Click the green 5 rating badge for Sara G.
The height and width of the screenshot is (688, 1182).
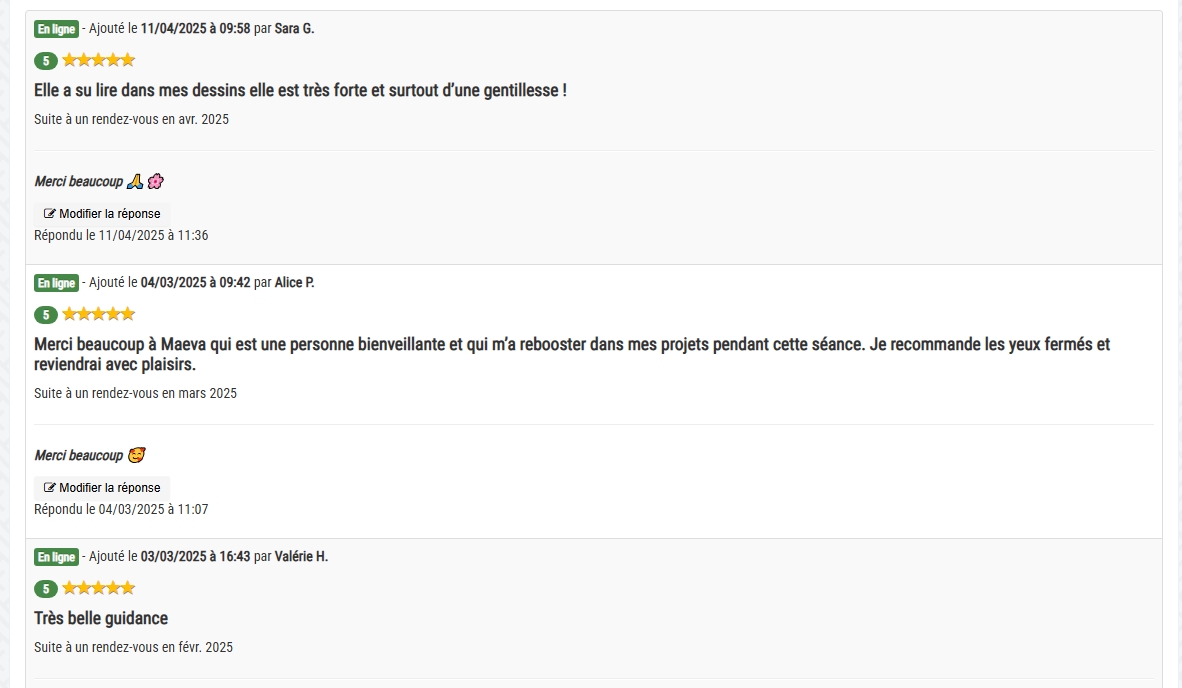point(46,61)
